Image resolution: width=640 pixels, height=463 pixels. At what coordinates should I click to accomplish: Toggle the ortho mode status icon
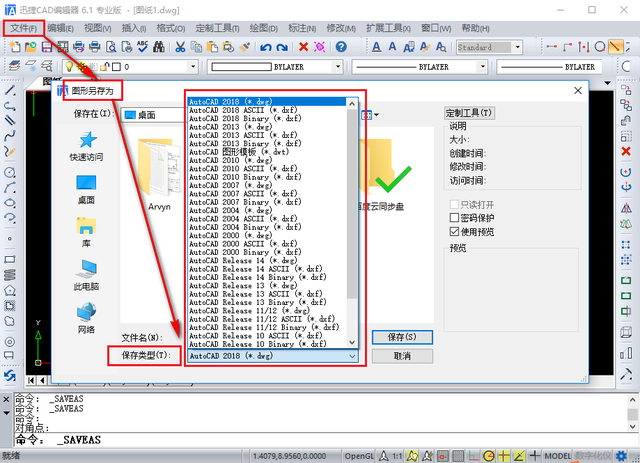point(473,456)
